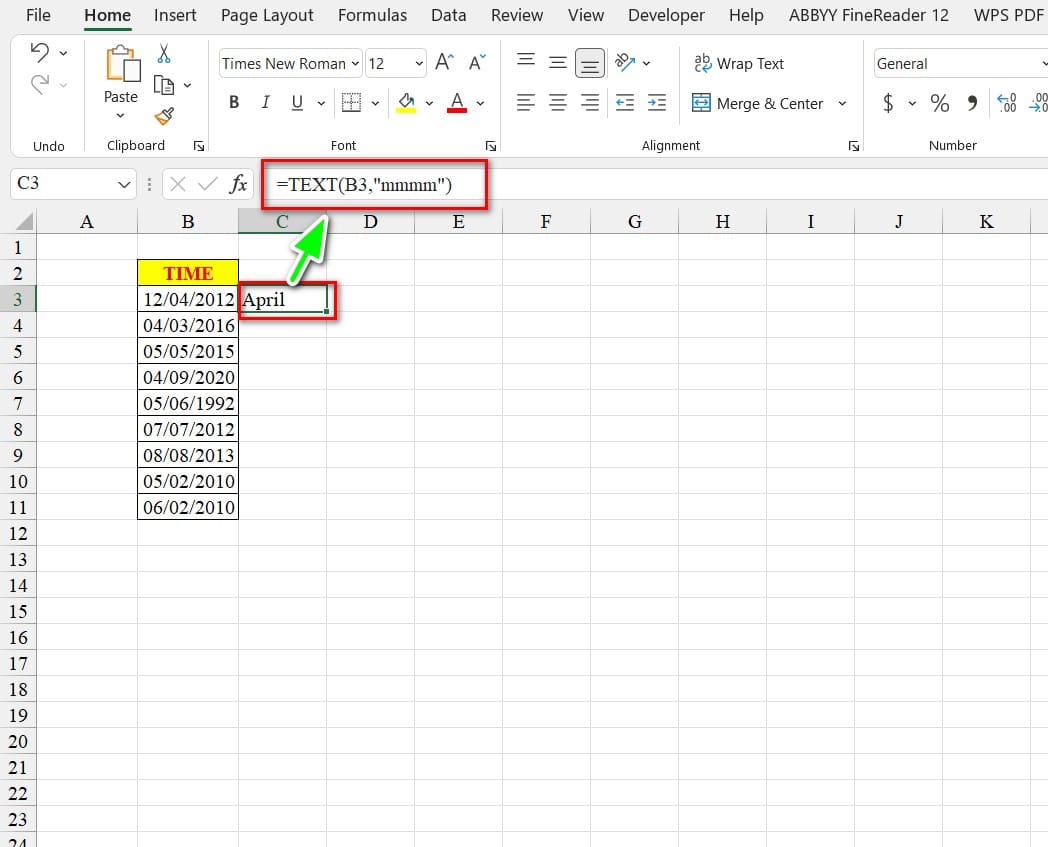Open the Page Layout tab
Image resolution: width=1048 pixels, height=847 pixels.
[267, 15]
